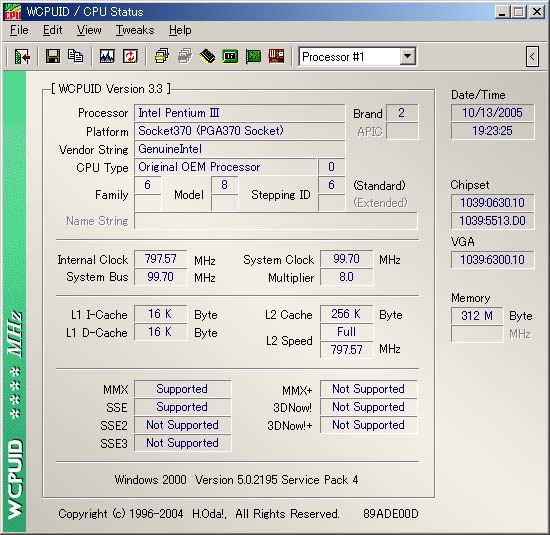This screenshot has height=535, width=550.
Task: Open the Processor #1 dropdown arrow
Action: (x=407, y=56)
